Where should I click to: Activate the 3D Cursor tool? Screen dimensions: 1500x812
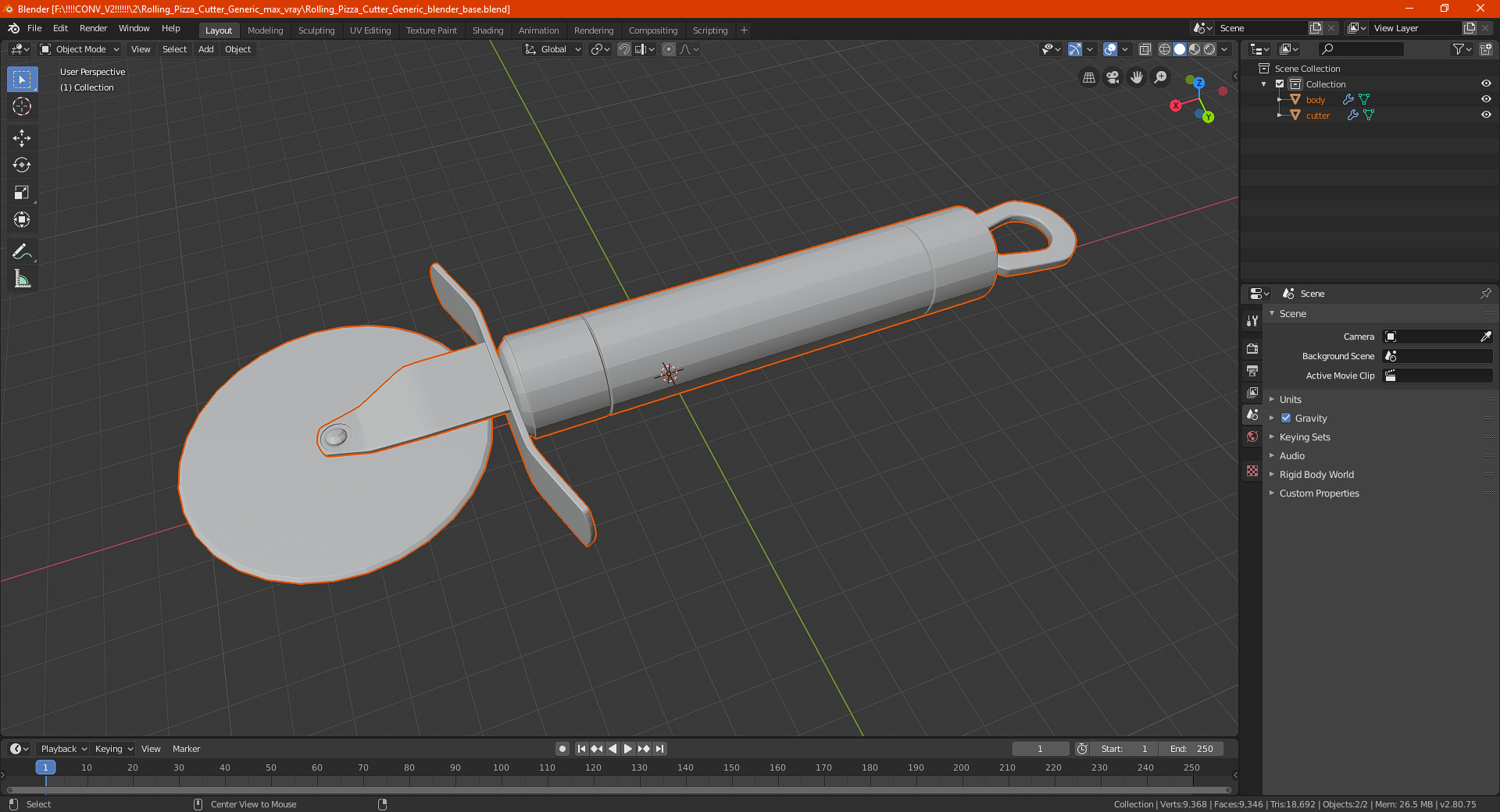pos(22,106)
